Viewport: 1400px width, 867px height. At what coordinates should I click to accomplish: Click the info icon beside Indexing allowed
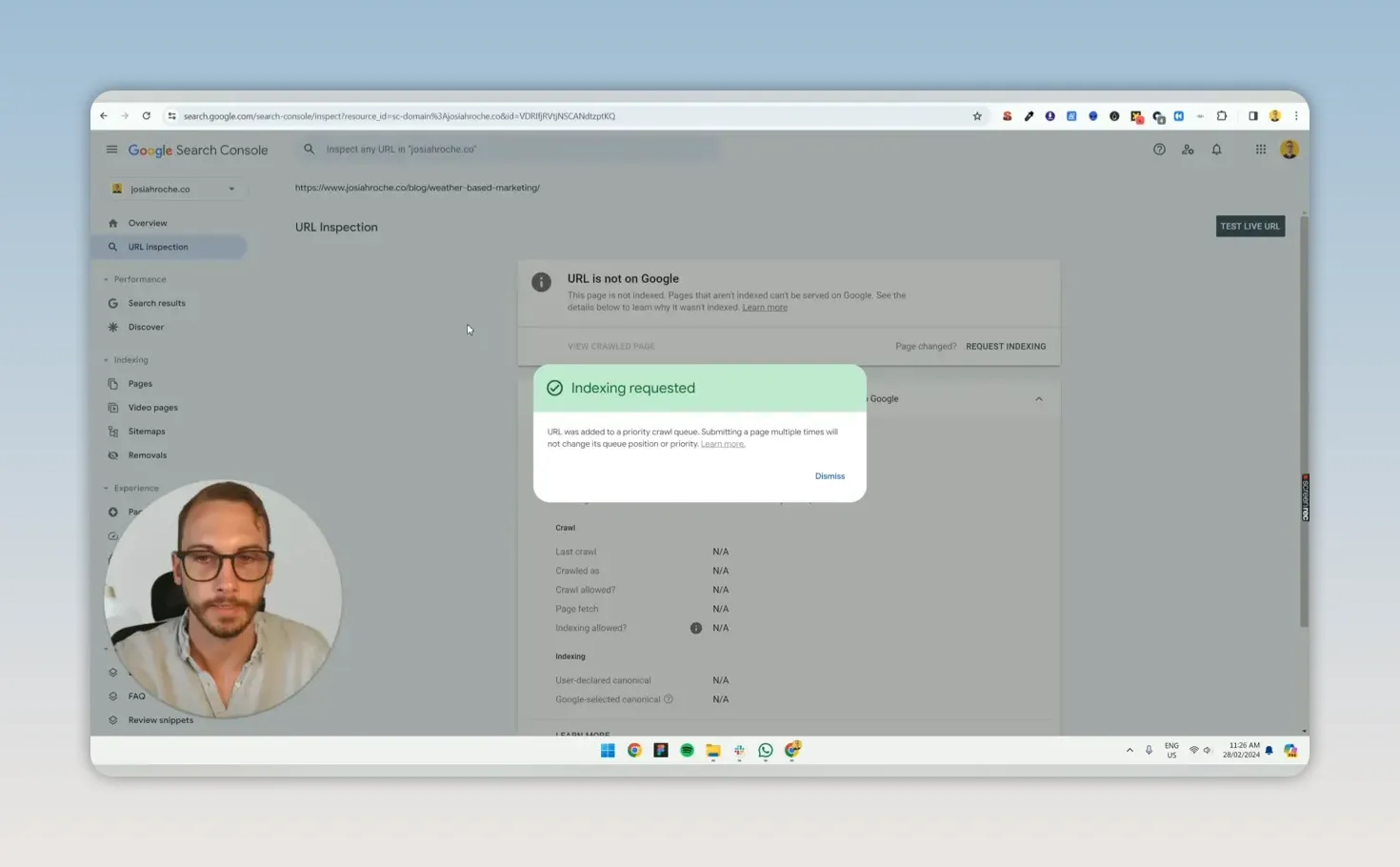pos(696,628)
